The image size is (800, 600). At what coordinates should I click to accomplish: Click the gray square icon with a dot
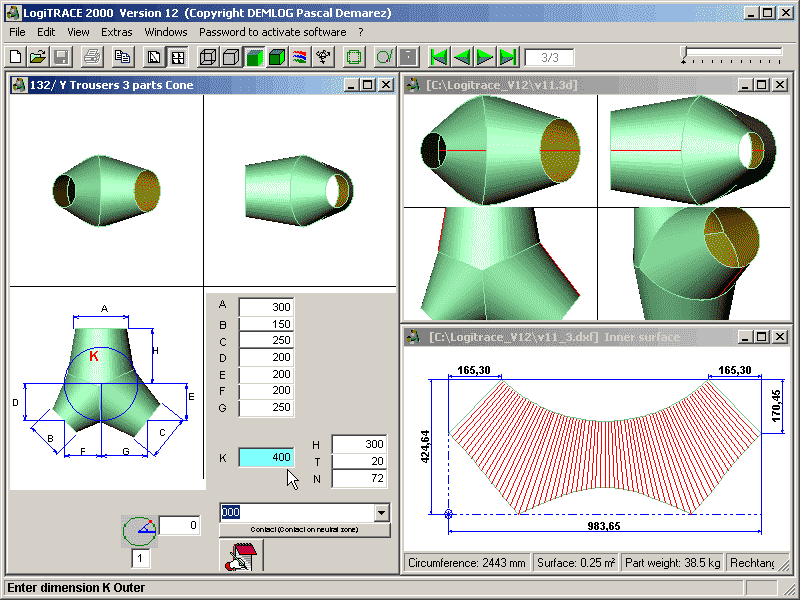pos(408,57)
